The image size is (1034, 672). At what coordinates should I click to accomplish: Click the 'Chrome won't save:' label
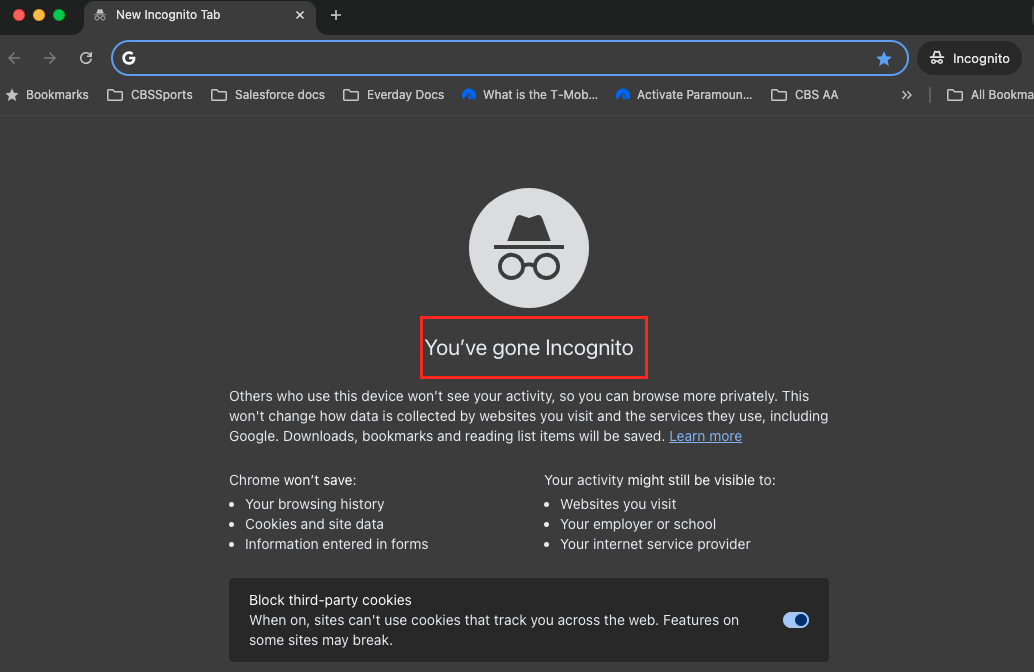pyautogui.click(x=292, y=480)
